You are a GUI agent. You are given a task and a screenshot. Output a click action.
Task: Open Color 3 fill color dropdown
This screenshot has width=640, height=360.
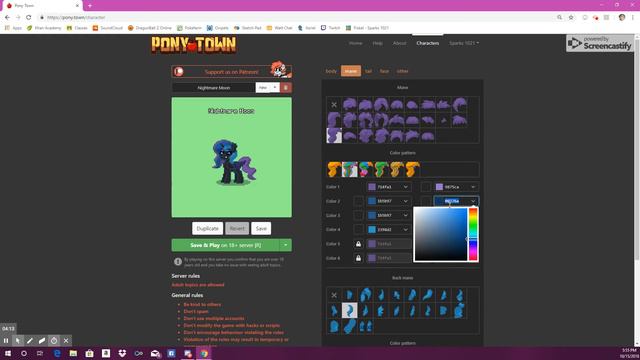406,215
